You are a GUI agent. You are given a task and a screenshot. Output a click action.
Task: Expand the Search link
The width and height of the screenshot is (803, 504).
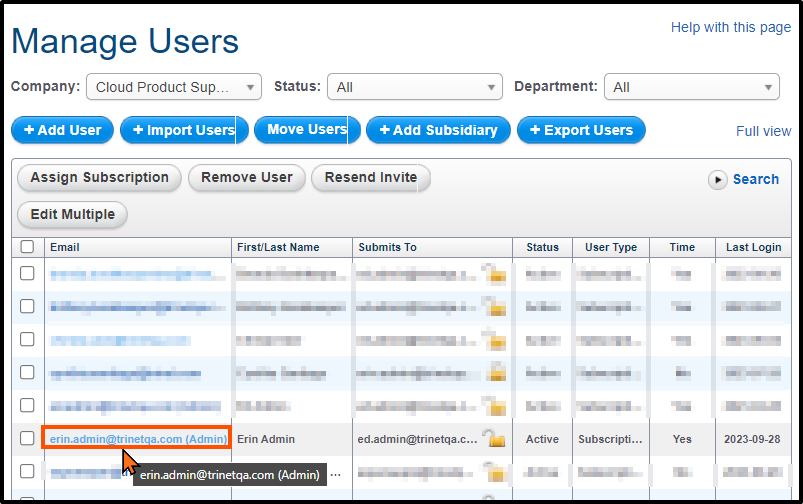[x=756, y=179]
